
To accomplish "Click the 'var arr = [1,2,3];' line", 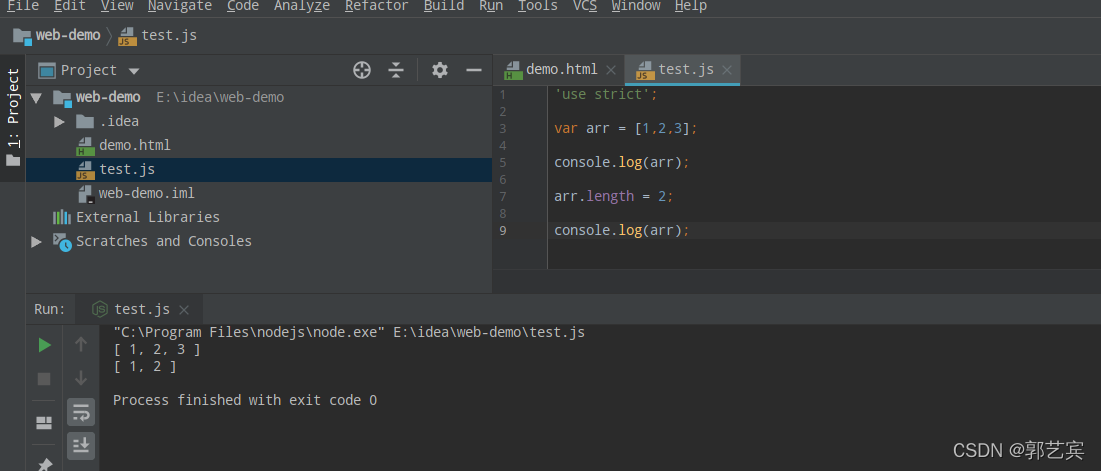I will point(626,128).
